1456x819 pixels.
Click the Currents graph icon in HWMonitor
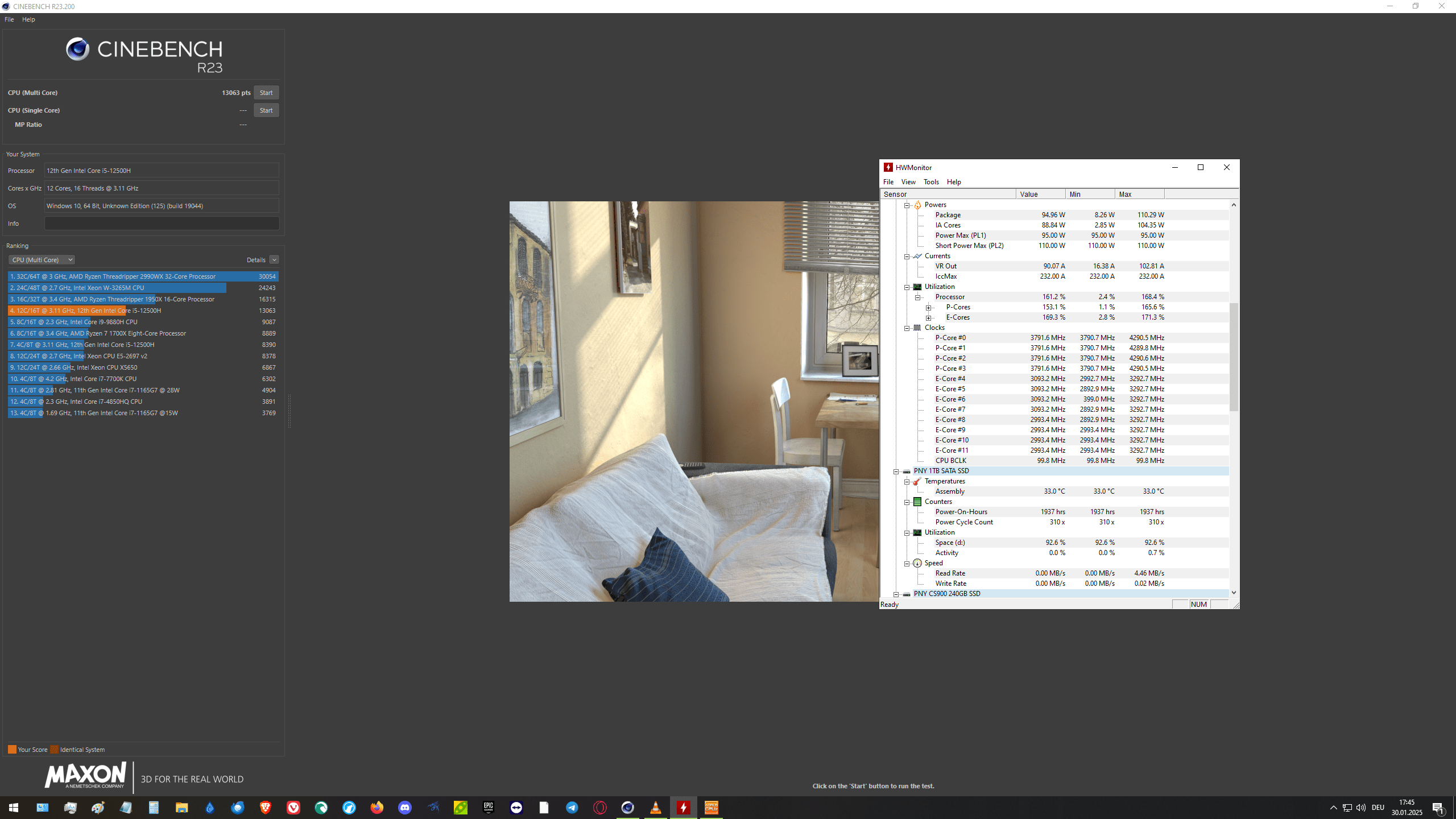(917, 256)
